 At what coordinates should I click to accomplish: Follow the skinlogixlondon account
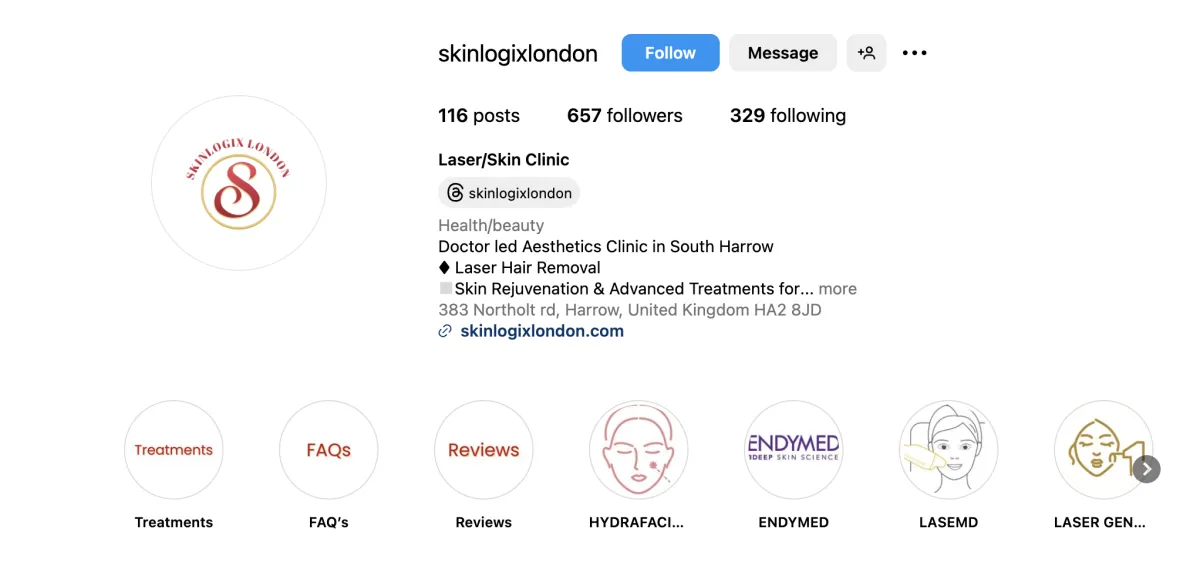670,53
